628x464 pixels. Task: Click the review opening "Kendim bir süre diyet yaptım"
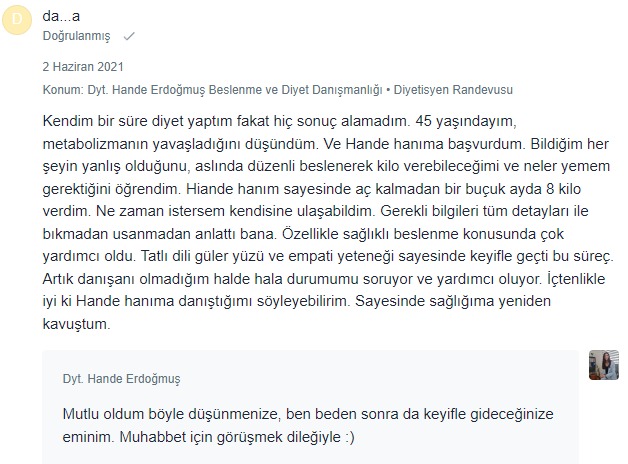pos(138,121)
